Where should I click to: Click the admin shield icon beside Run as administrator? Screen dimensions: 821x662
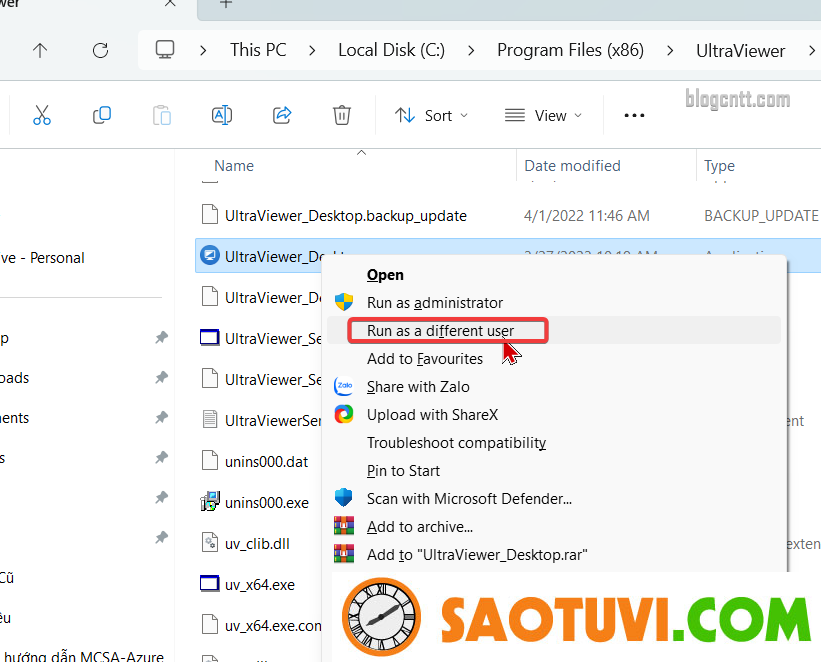point(344,302)
